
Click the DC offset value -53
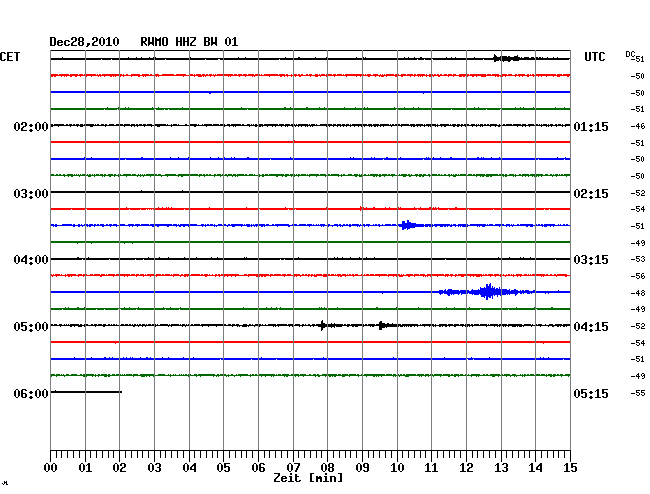tap(638, 259)
